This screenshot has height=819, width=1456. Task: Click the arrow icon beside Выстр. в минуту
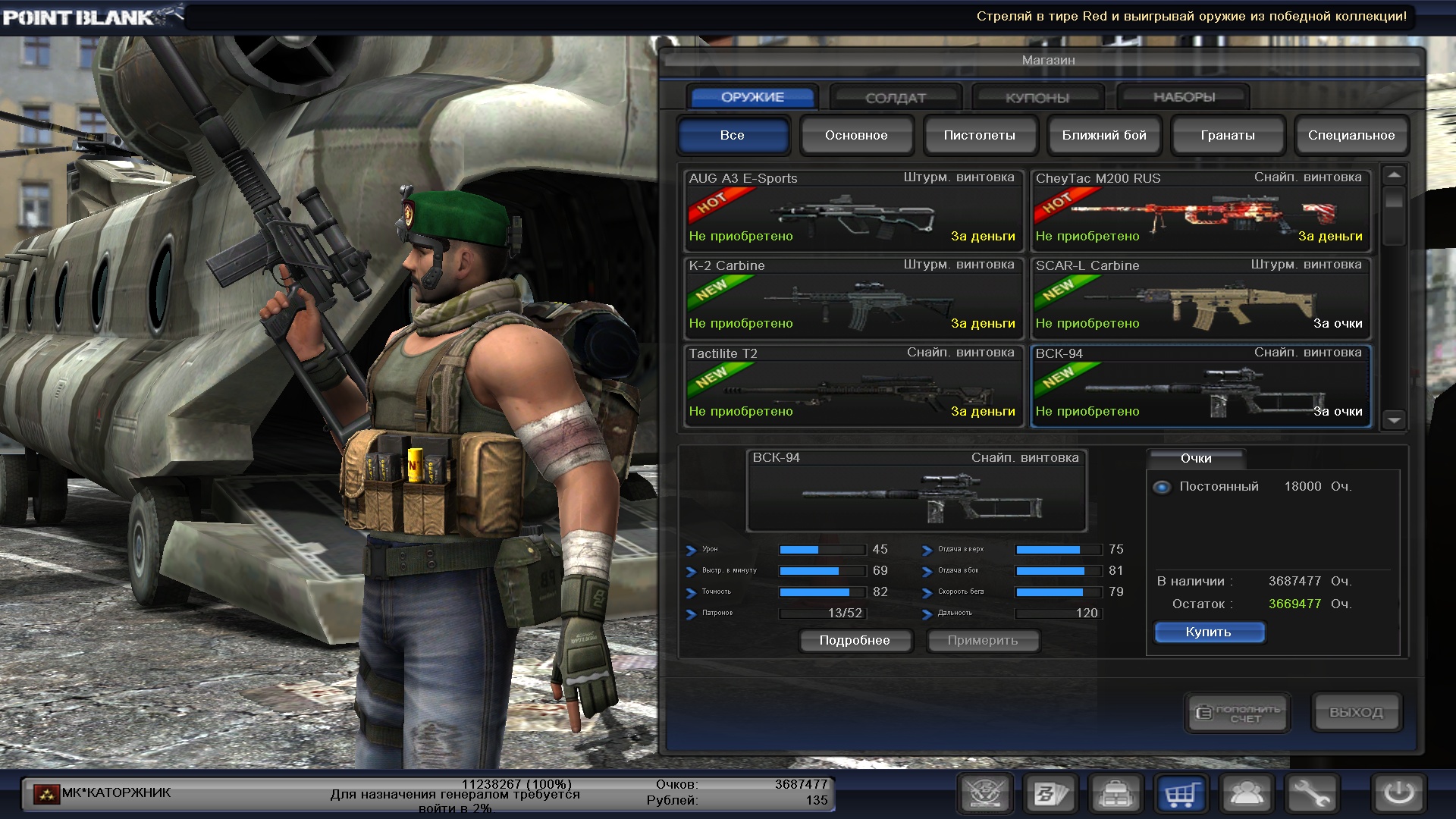click(691, 572)
